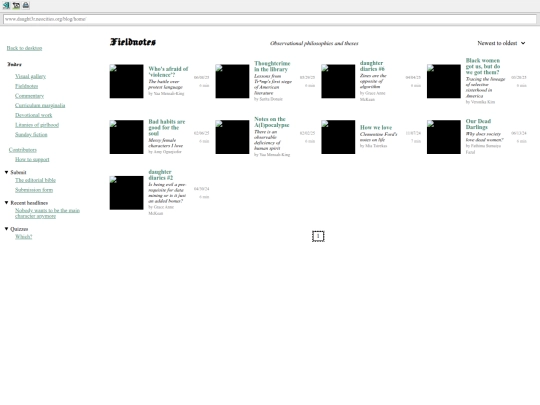Open the Sunday fiction link

click(31, 134)
